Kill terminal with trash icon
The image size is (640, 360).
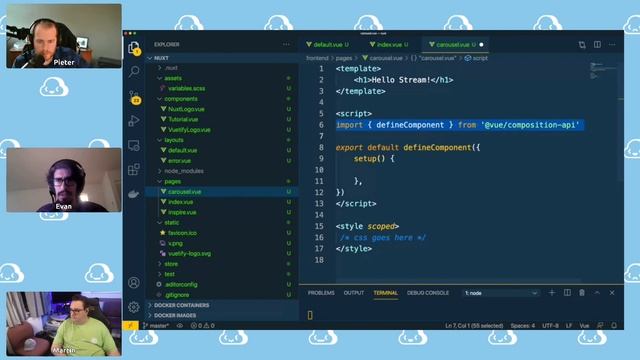click(582, 293)
